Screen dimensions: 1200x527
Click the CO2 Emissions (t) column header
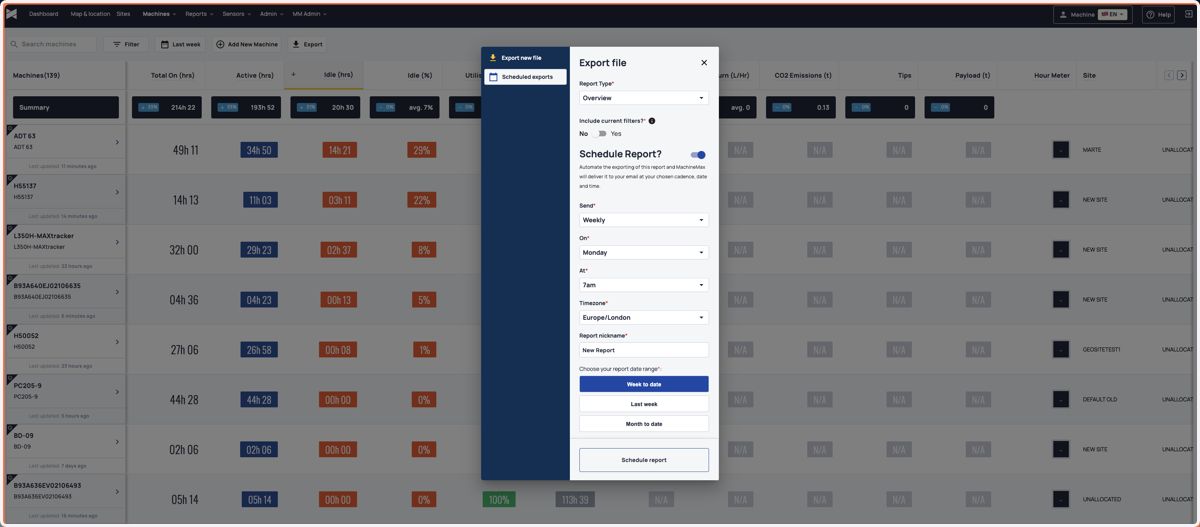pyautogui.click(x=803, y=75)
